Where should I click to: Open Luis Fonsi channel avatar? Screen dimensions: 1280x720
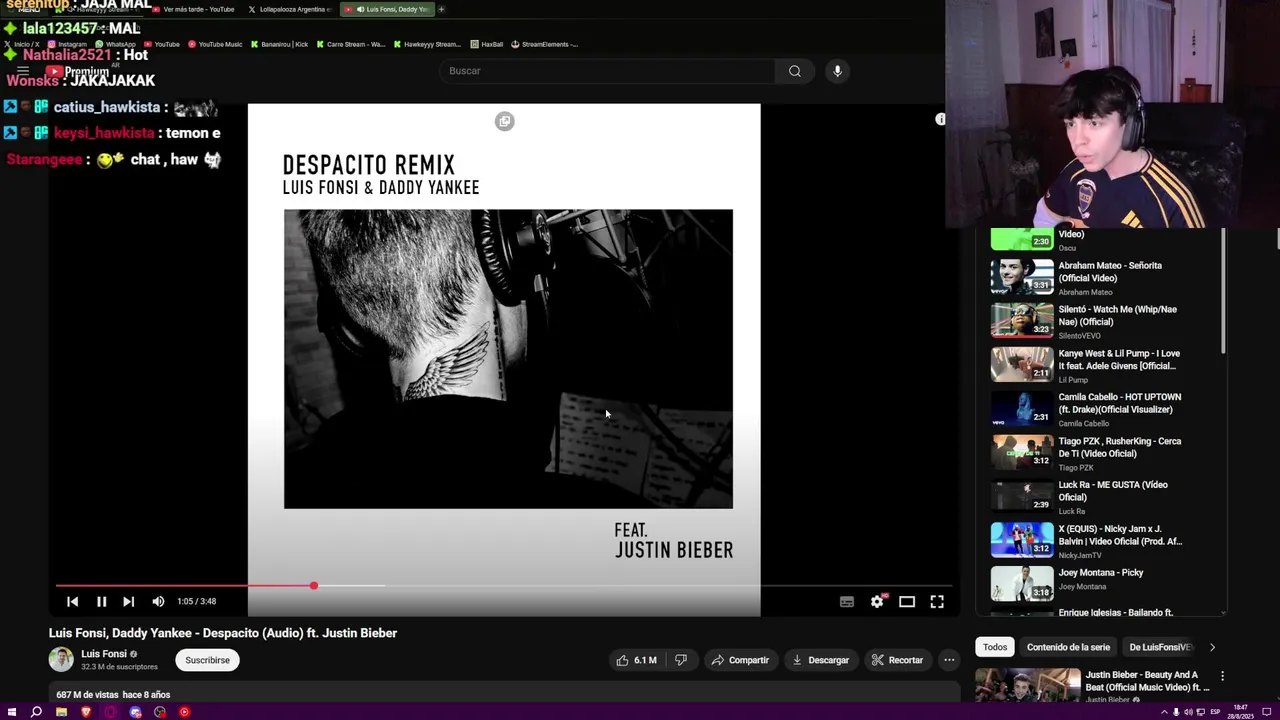click(x=61, y=660)
